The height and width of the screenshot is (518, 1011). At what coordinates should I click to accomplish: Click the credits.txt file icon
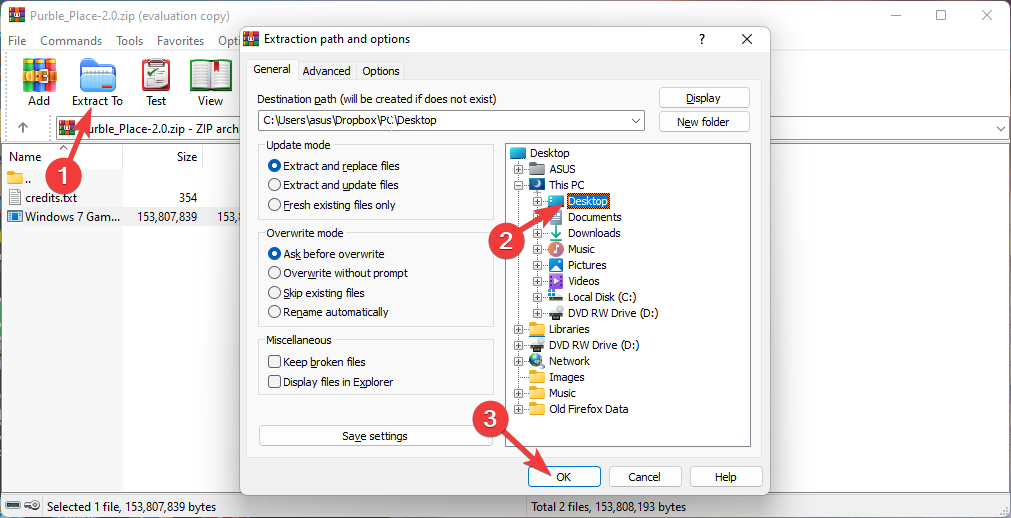tap(15, 197)
